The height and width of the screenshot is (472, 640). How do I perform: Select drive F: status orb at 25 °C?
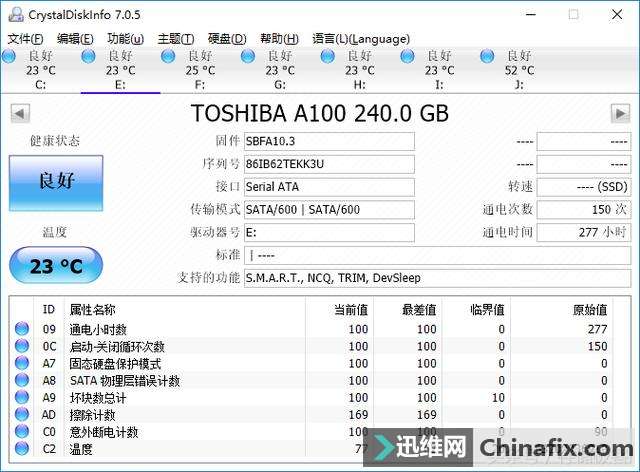point(168,56)
